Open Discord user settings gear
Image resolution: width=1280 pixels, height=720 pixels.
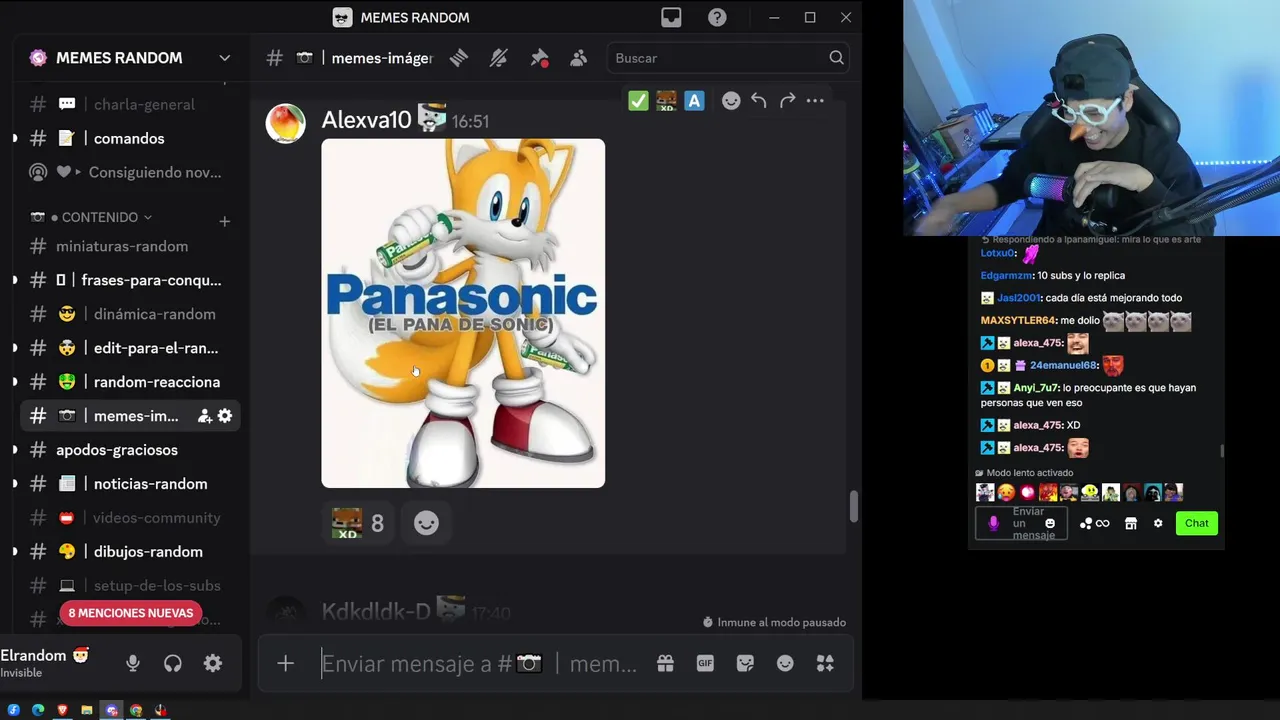pos(213,663)
